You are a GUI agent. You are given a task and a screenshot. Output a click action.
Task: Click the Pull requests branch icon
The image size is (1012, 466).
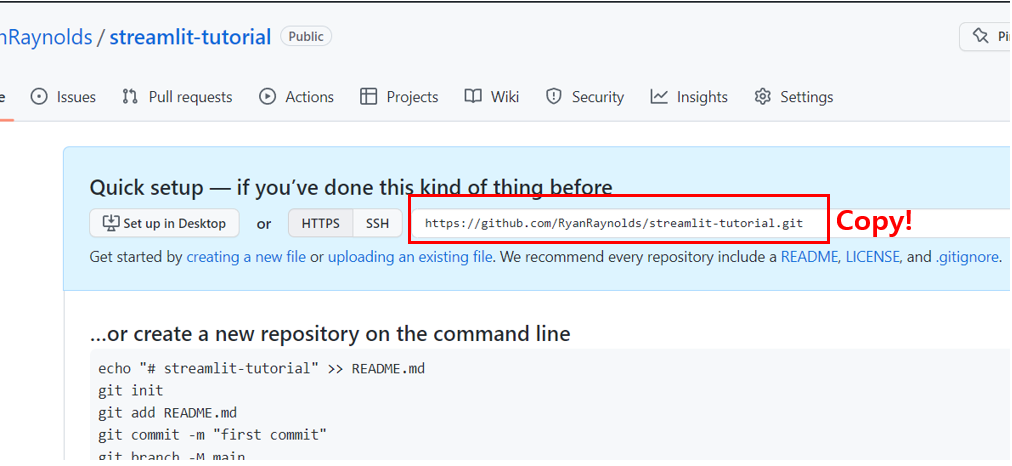point(130,97)
